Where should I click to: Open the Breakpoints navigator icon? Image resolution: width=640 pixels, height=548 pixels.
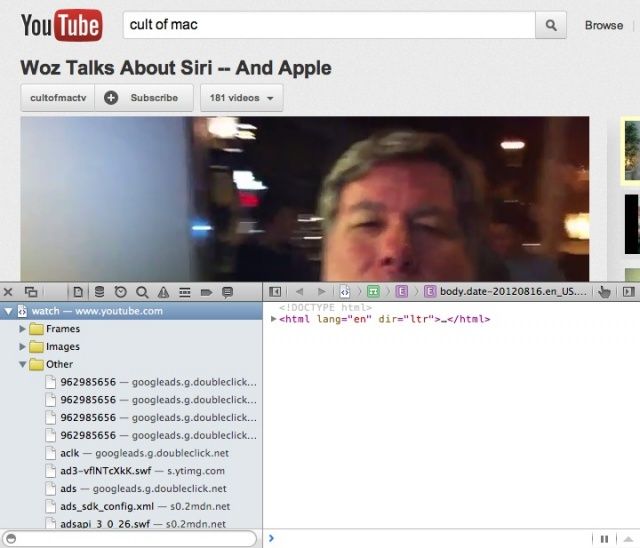click(206, 292)
